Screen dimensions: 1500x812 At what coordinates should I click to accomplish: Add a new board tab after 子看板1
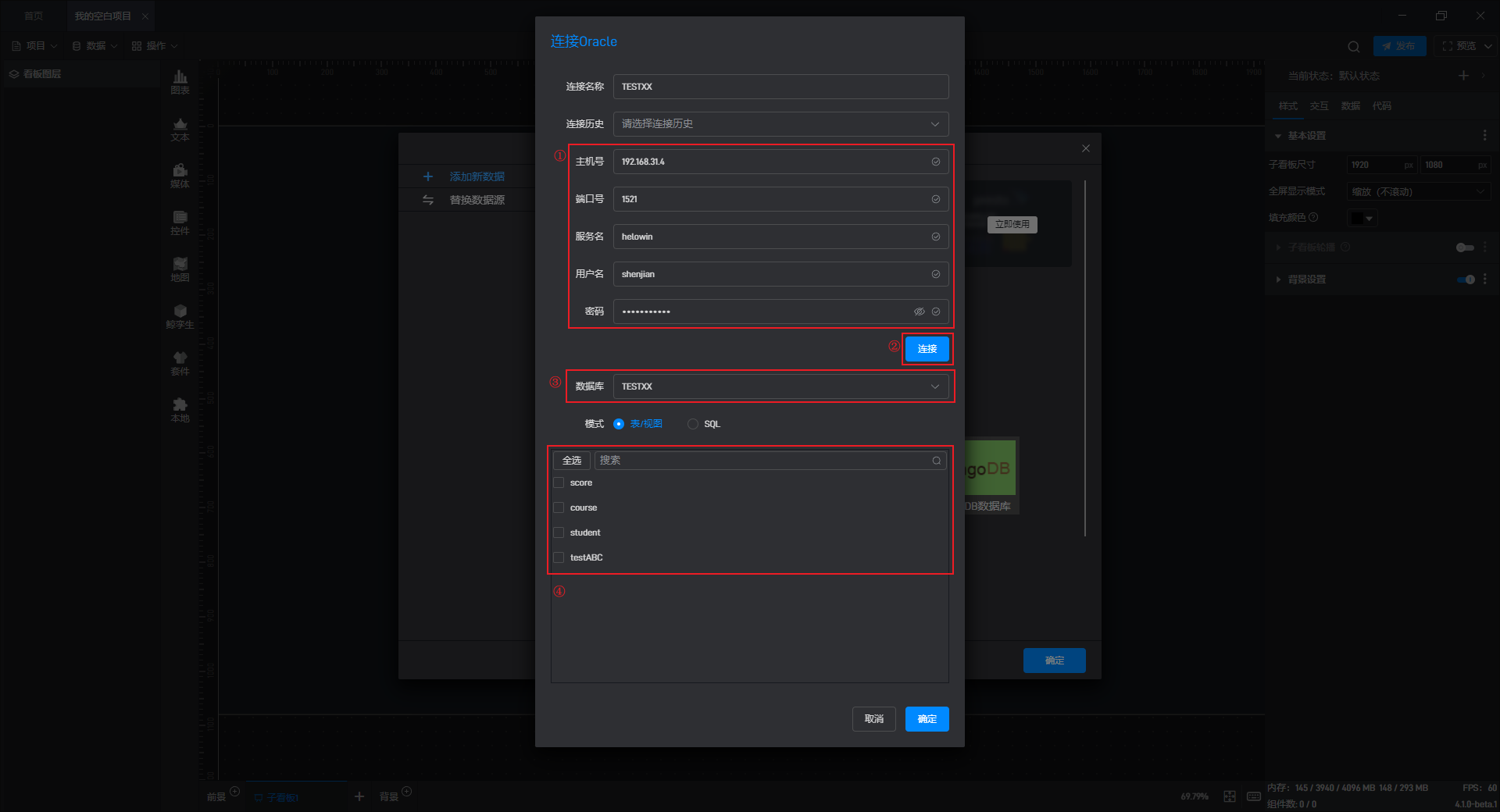(359, 796)
